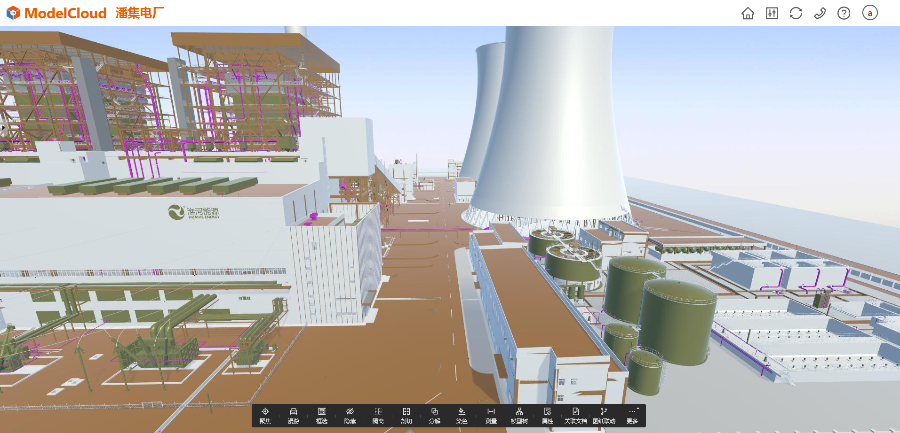Select the 剖切 section cut tool
This screenshot has width=900, height=433.
[x=406, y=415]
